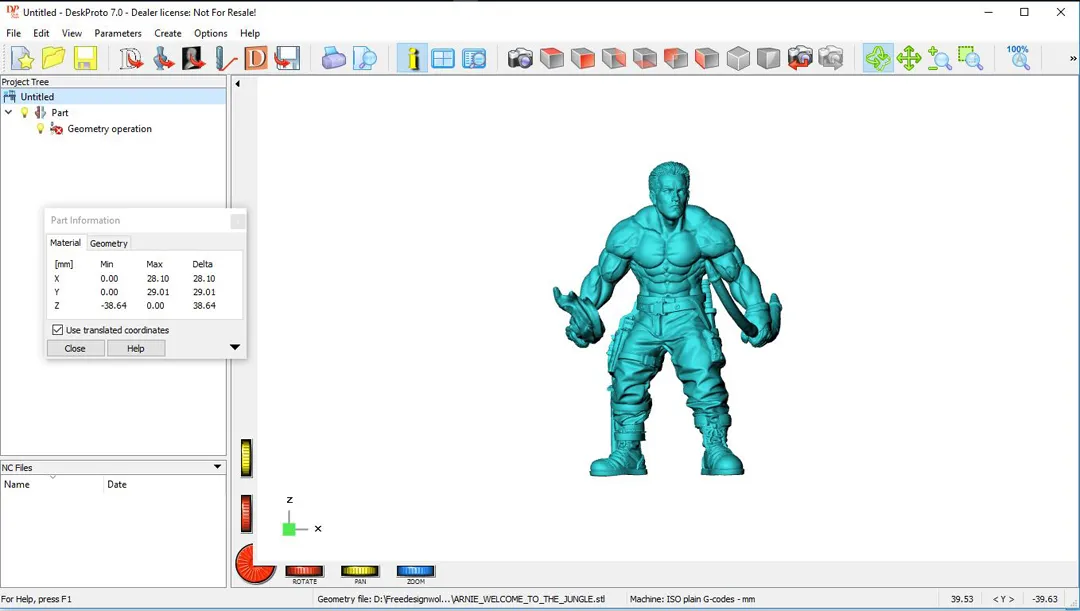Select the Part label in the project tree

click(60, 112)
